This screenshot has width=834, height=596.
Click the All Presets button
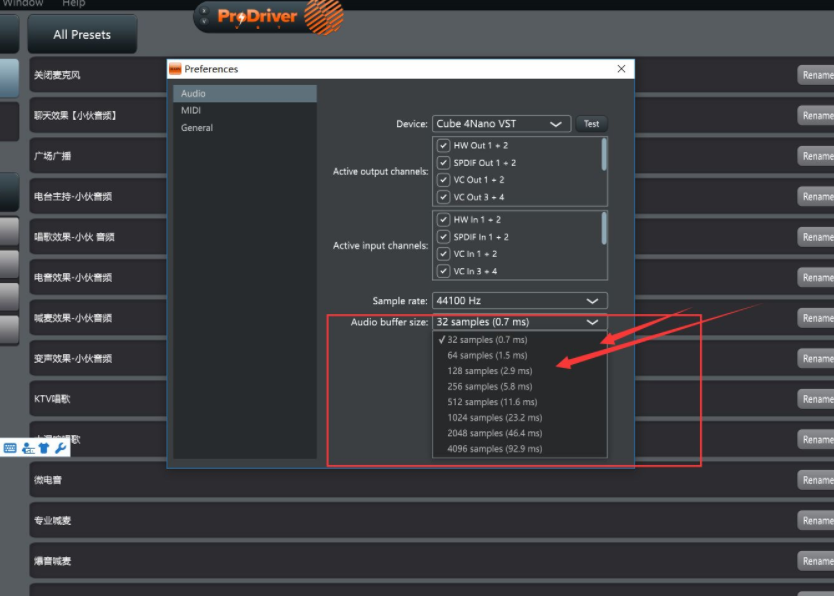click(x=82, y=35)
